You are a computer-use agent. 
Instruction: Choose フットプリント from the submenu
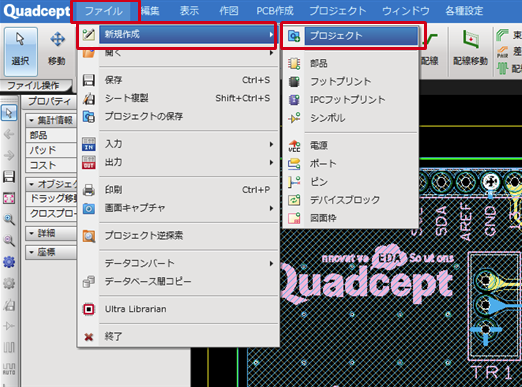pos(350,81)
